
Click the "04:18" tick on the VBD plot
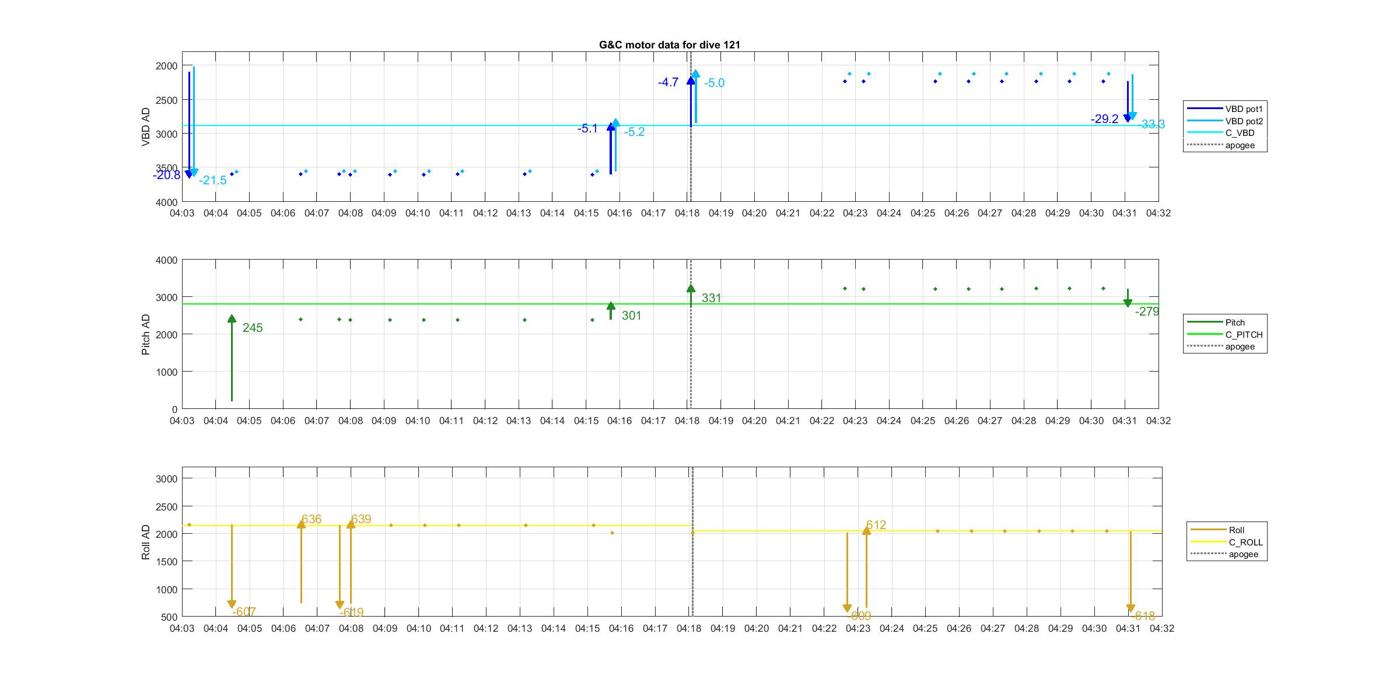click(x=687, y=213)
